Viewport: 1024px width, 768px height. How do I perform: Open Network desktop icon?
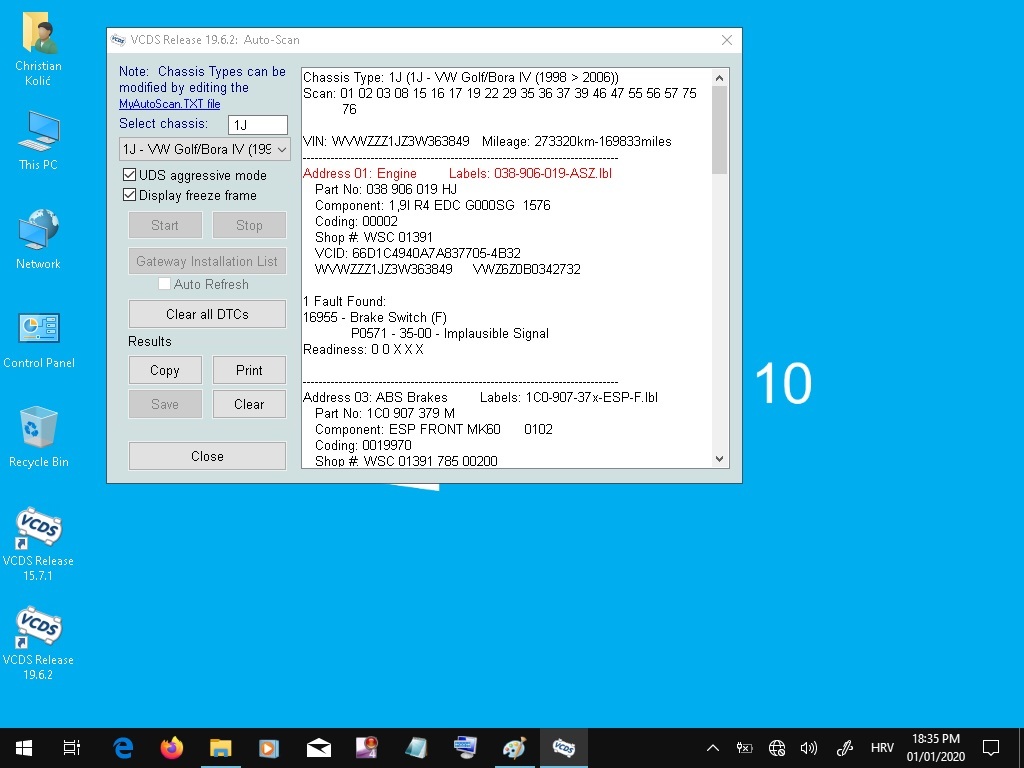39,239
